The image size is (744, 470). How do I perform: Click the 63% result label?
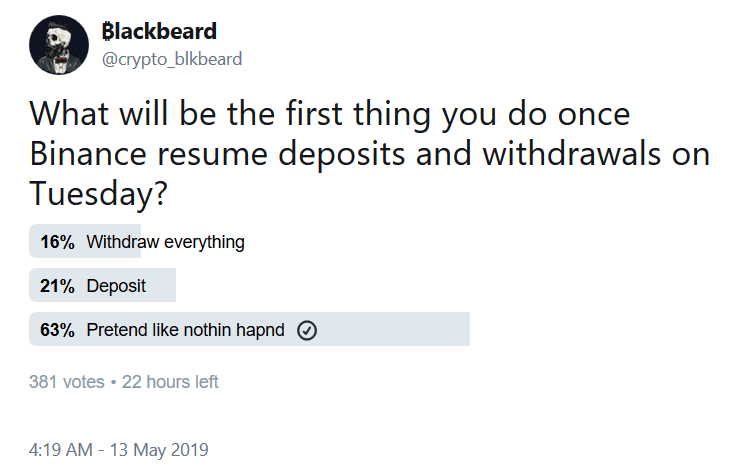[57, 330]
